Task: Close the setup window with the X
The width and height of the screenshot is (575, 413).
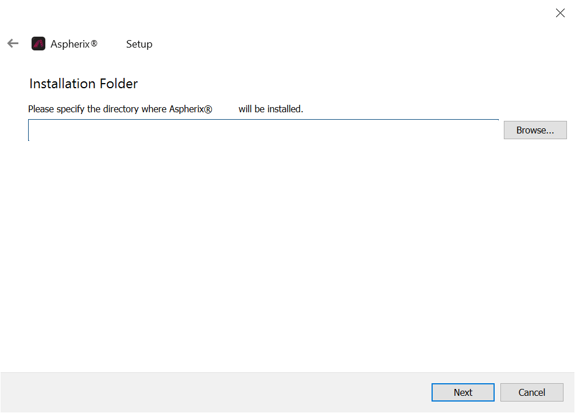Action: pos(560,13)
